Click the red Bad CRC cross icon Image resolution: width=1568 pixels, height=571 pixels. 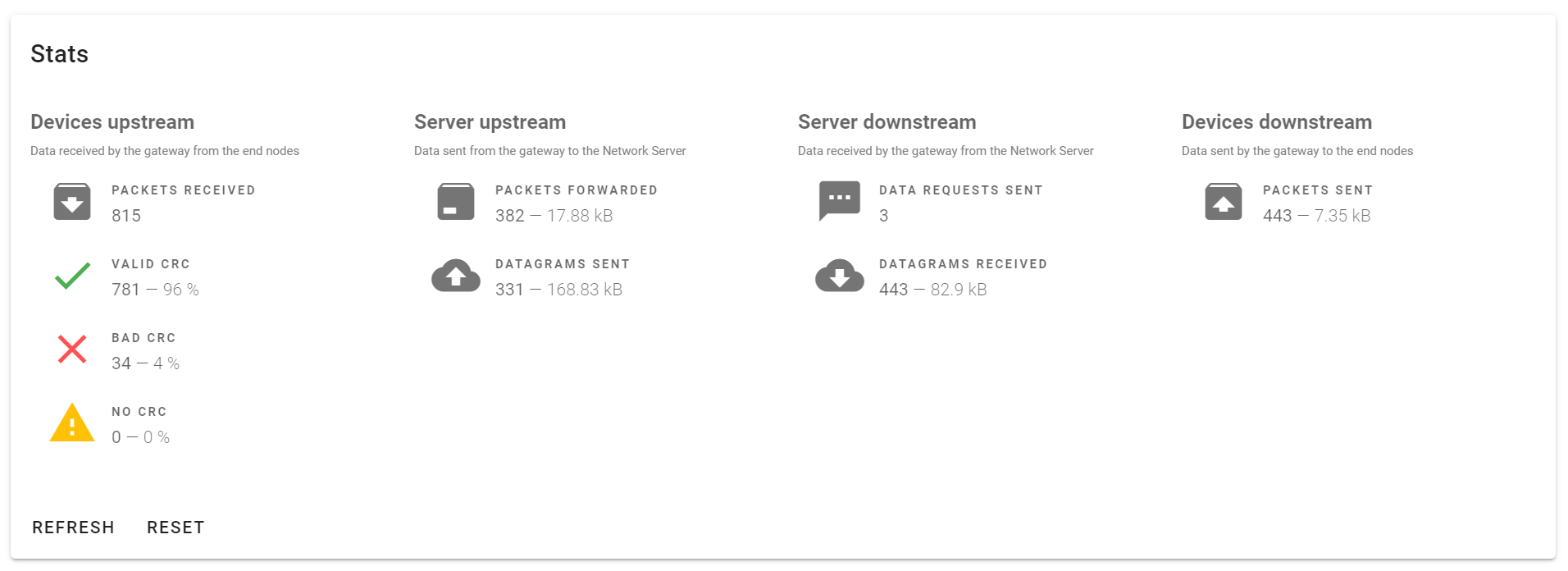pos(72,349)
